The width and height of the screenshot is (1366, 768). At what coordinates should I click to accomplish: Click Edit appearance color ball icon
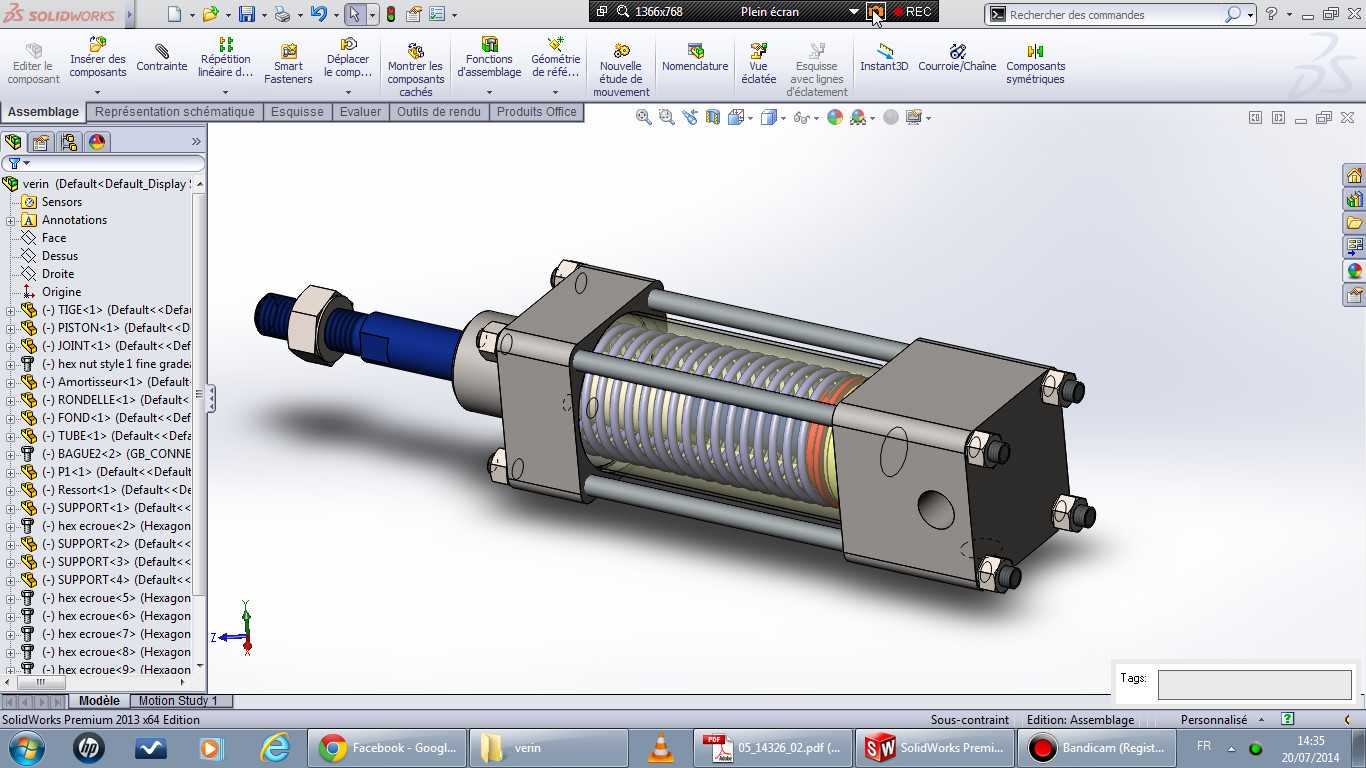click(835, 117)
